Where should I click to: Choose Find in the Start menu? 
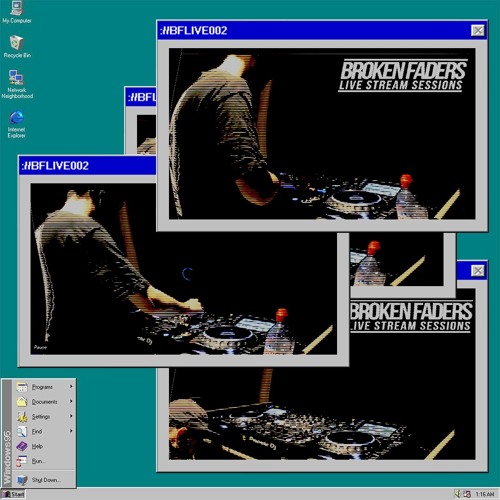pyautogui.click(x=44, y=431)
